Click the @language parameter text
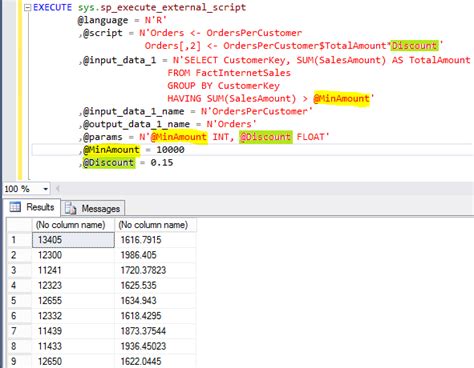 click(x=103, y=20)
